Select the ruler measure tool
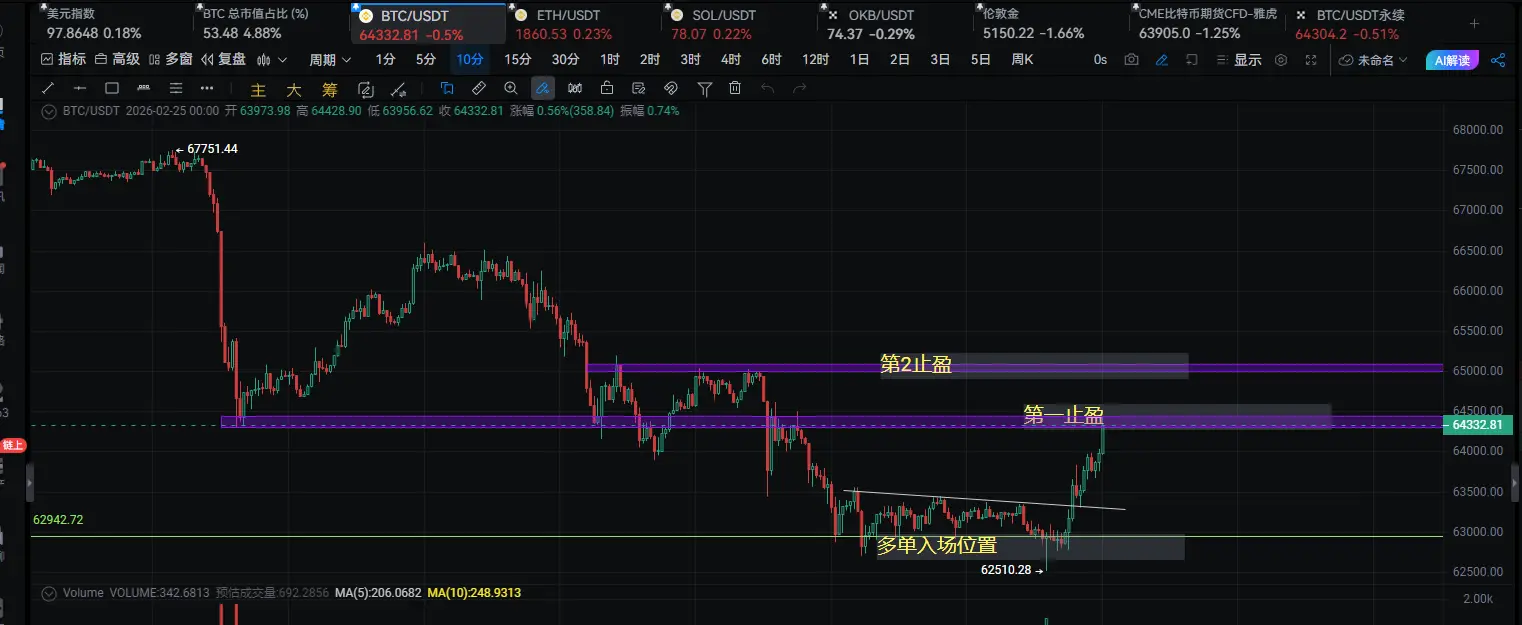The width and height of the screenshot is (1522, 625). 479,88
